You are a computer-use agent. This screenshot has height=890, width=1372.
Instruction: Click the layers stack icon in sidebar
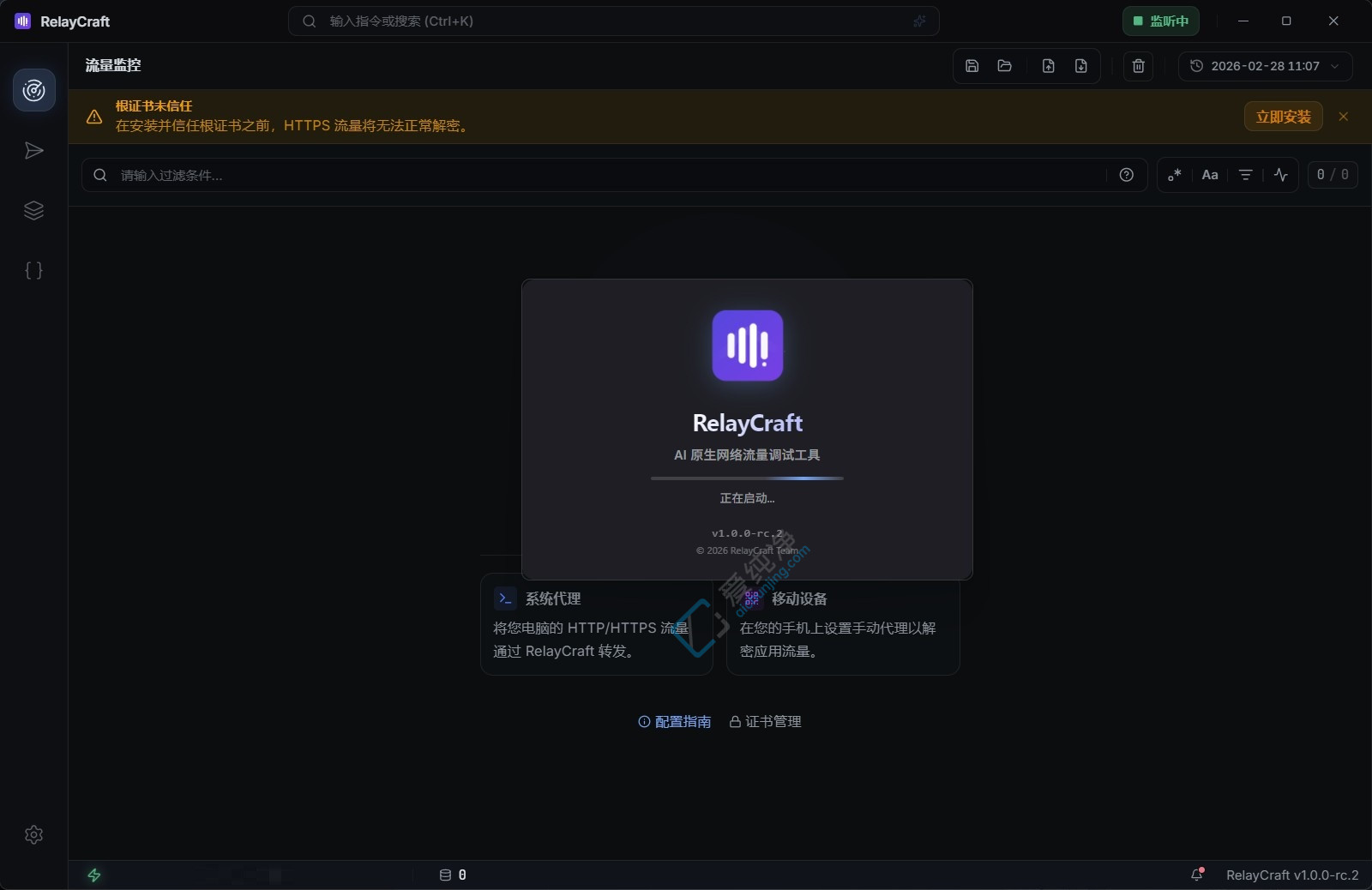pyautogui.click(x=34, y=211)
